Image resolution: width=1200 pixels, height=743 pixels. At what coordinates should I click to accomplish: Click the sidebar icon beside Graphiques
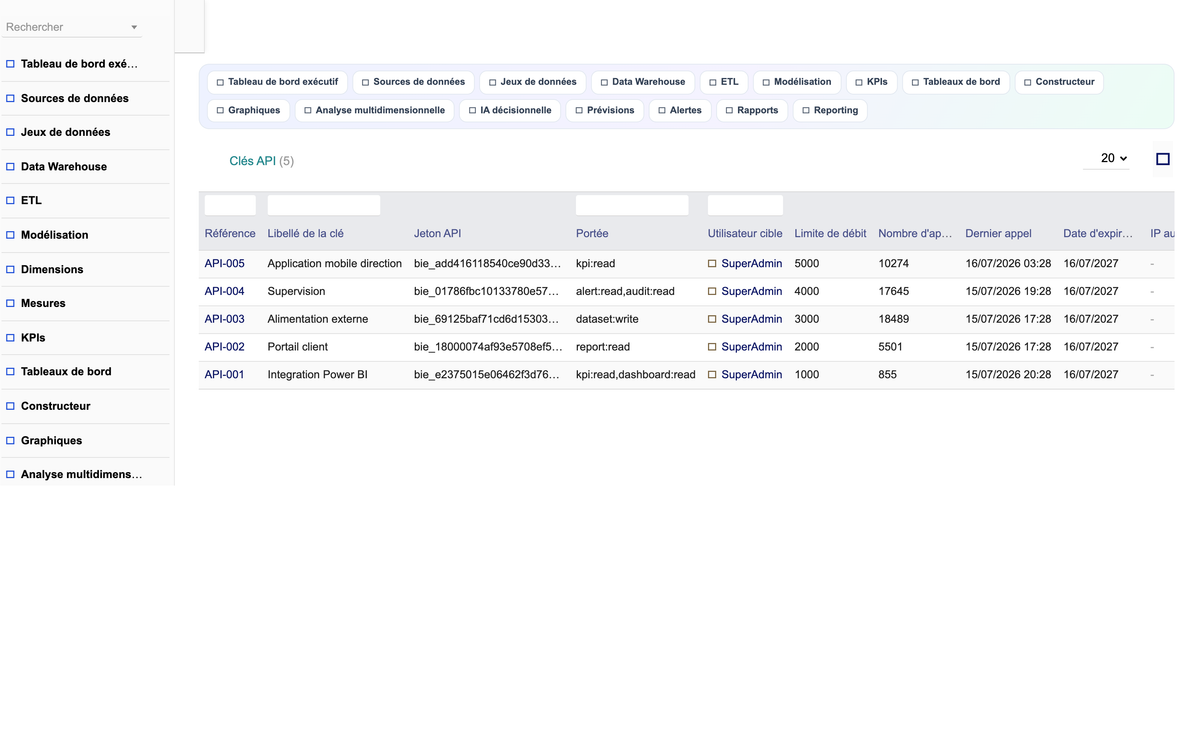coord(10,440)
